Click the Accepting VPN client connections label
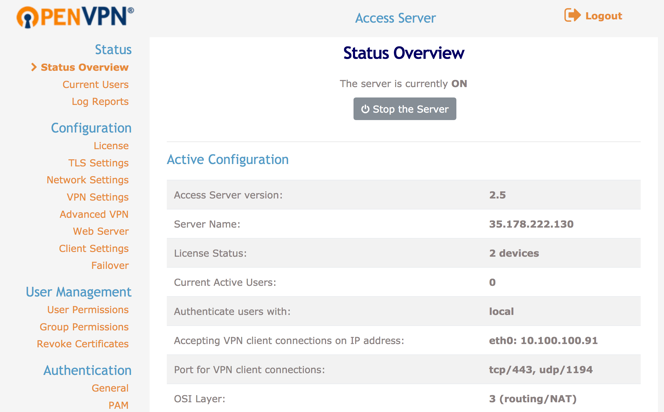 pos(289,341)
